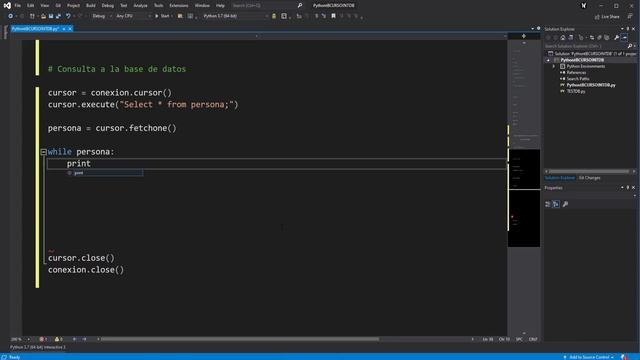Image resolution: width=640 pixels, height=360 pixels.
Task: Click the Open File folder icon
Action: [x=43, y=16]
